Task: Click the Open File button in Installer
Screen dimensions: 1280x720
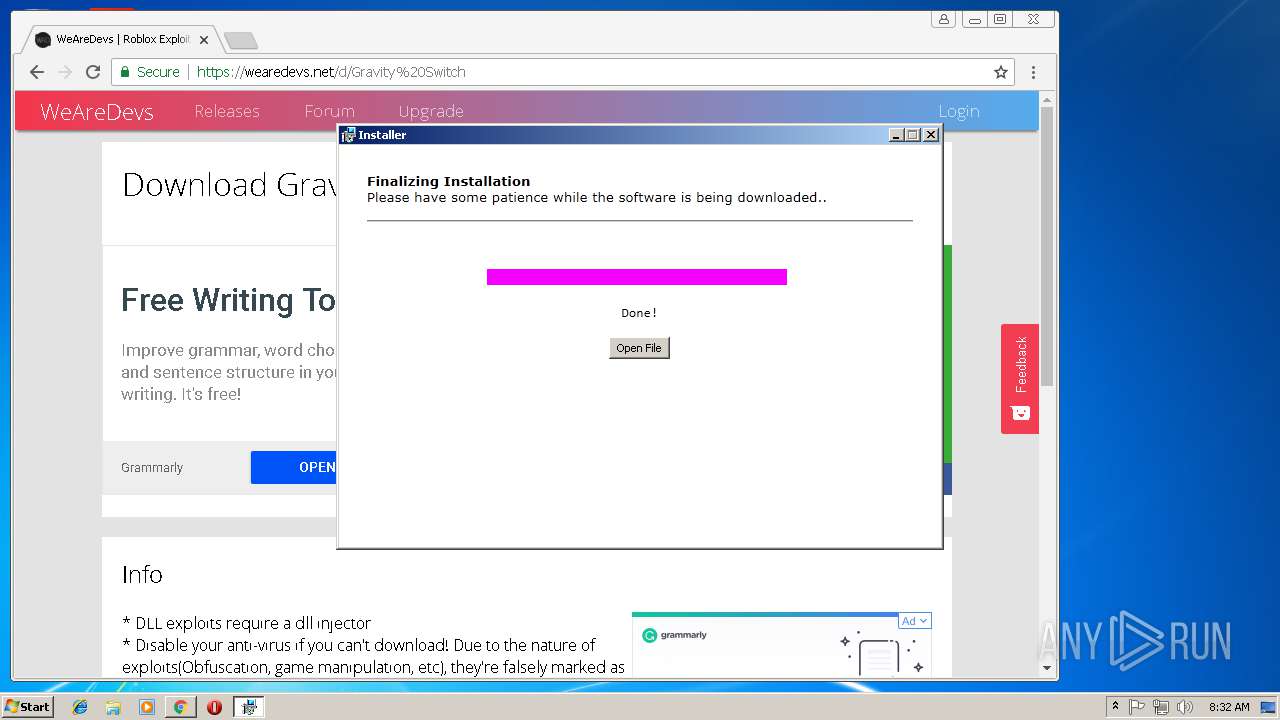Action: point(639,348)
